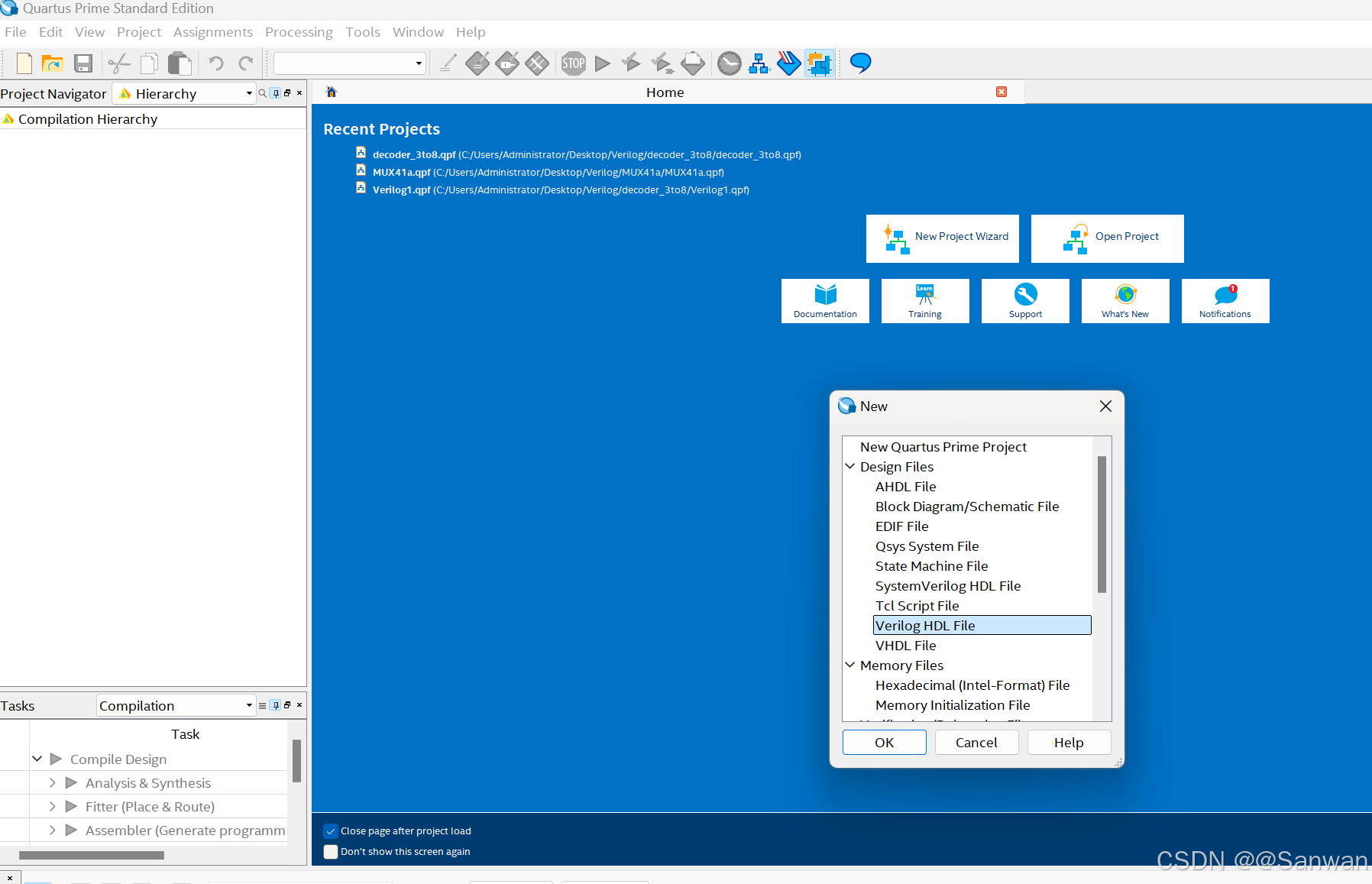Open the Documentation tile

(x=825, y=301)
